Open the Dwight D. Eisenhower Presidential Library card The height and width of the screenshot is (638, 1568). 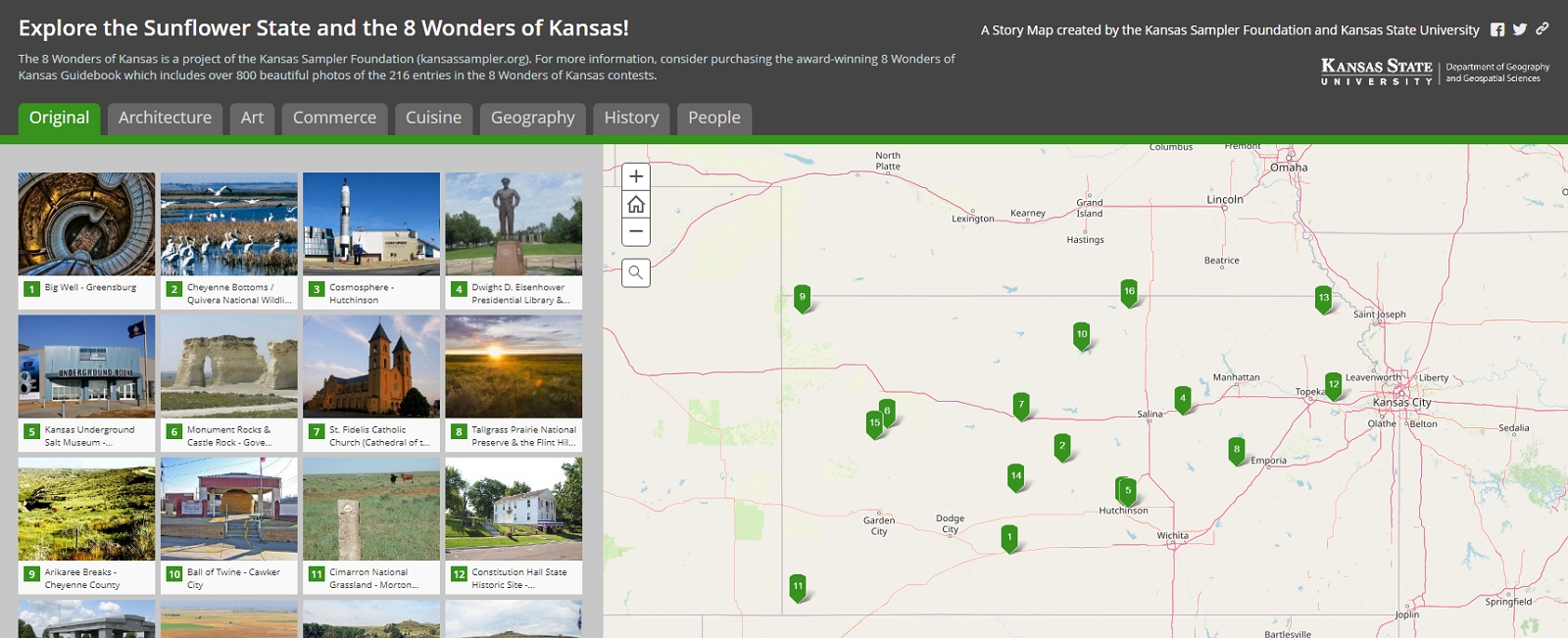(514, 241)
